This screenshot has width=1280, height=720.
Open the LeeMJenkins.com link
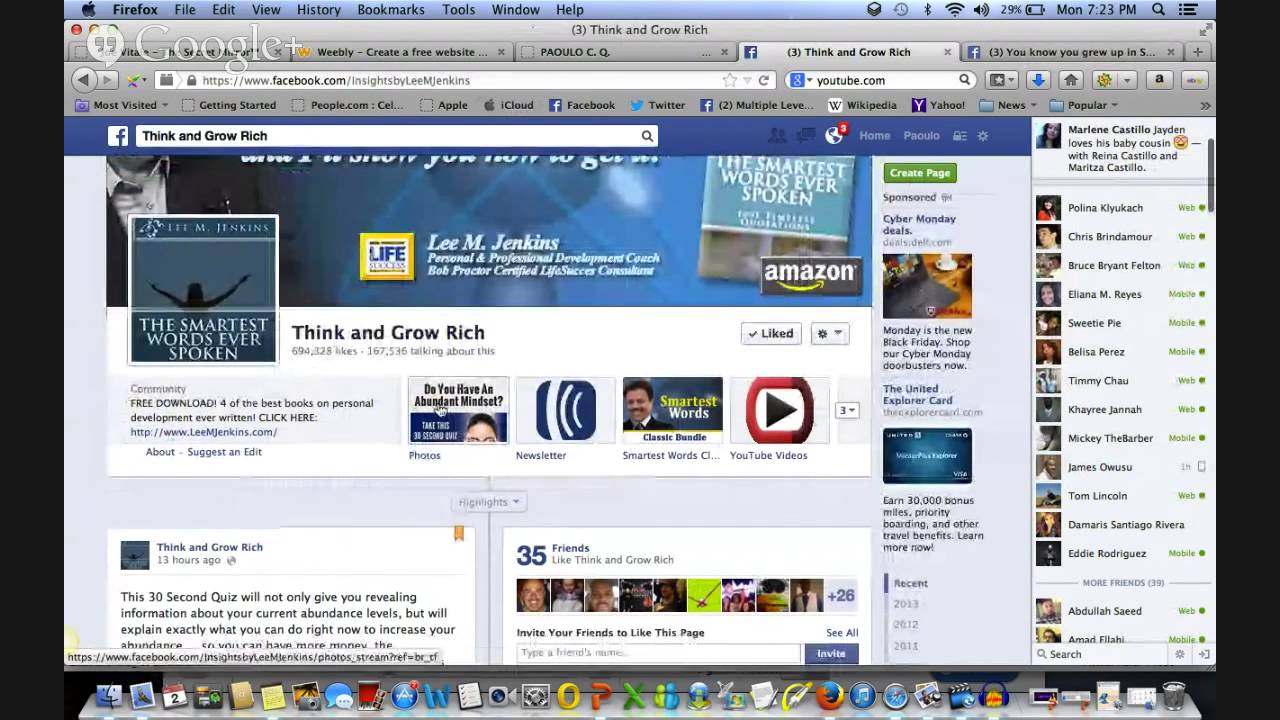(203, 432)
